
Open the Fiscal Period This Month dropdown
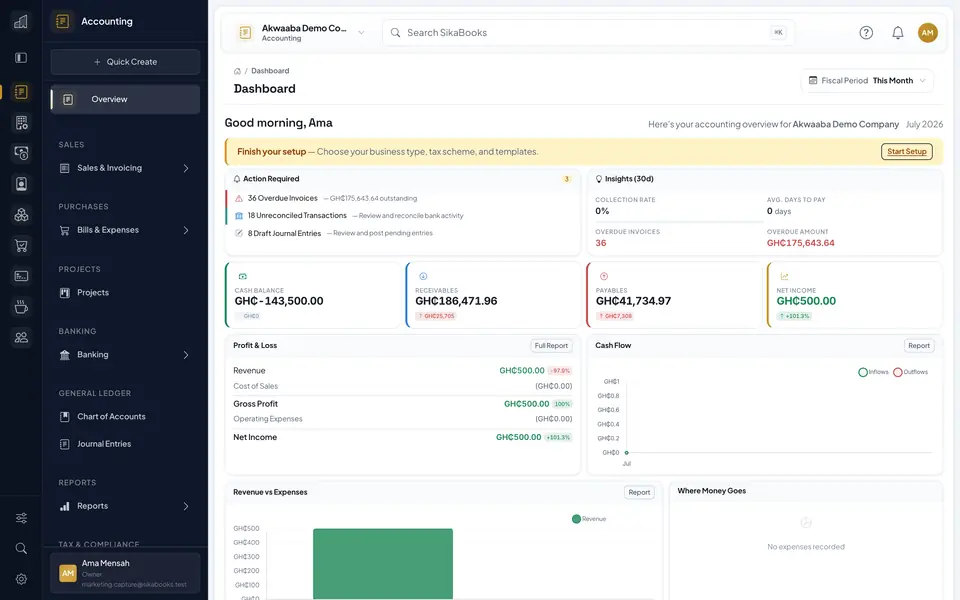(867, 81)
